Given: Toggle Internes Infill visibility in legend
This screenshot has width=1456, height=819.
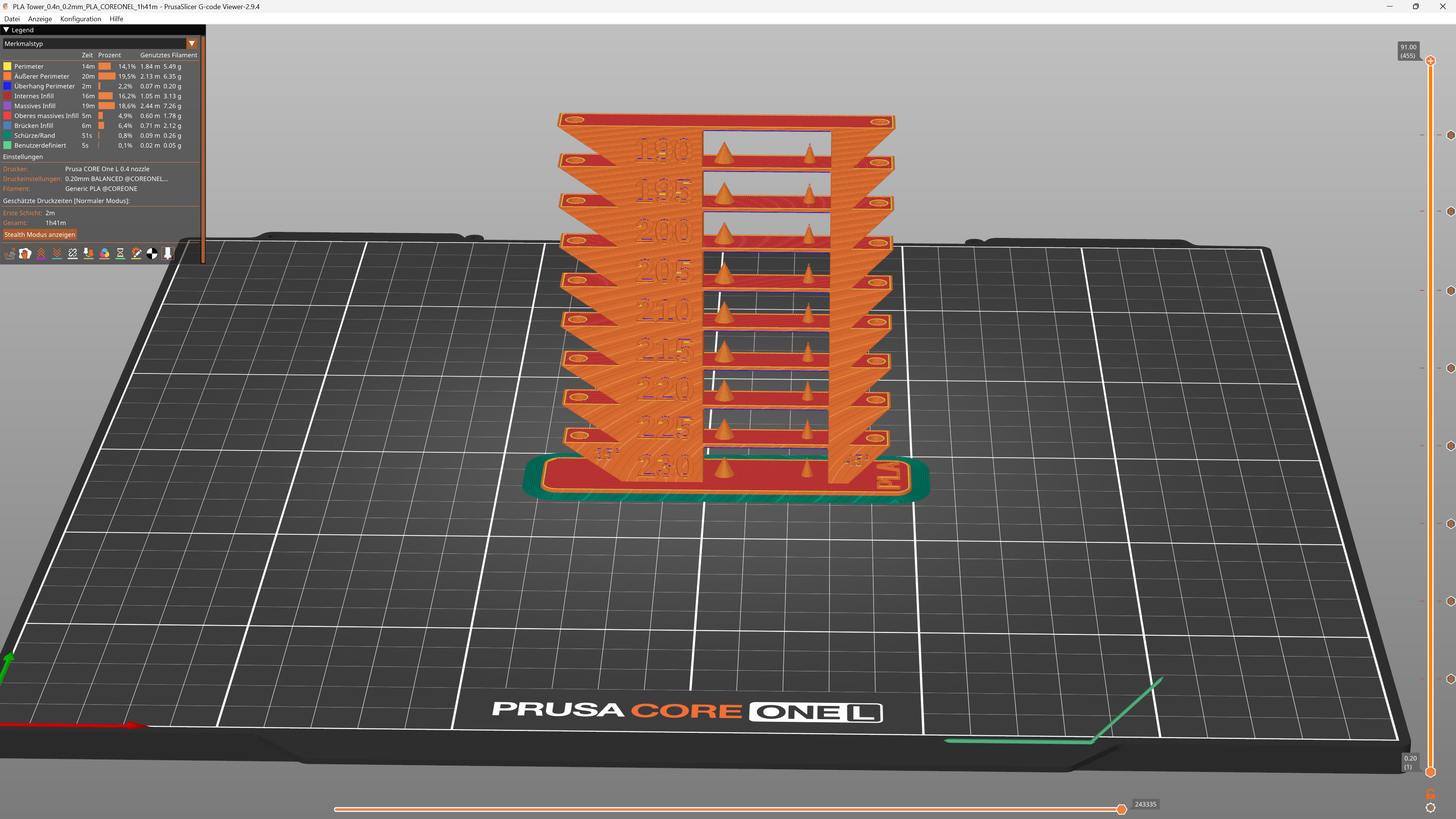Looking at the screenshot, I should click(100, 96).
